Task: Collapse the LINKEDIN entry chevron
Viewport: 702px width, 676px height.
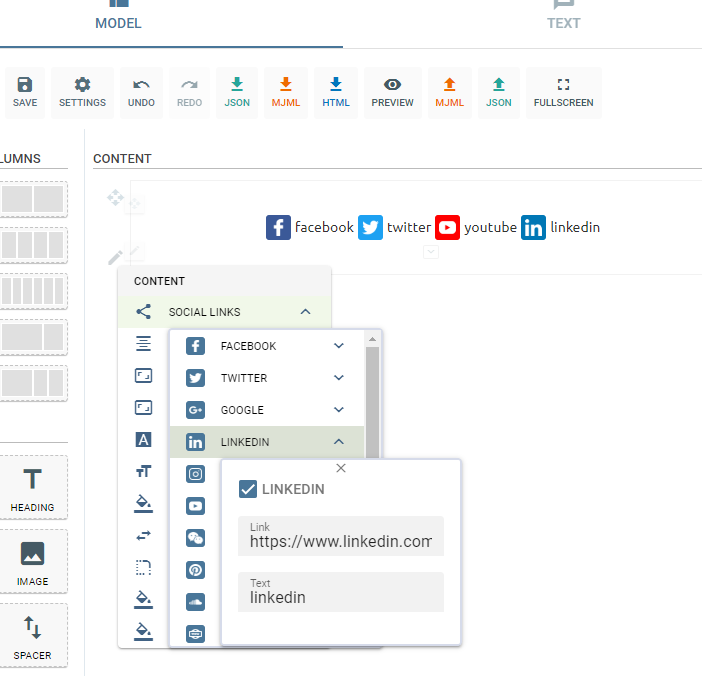Action: [x=339, y=442]
